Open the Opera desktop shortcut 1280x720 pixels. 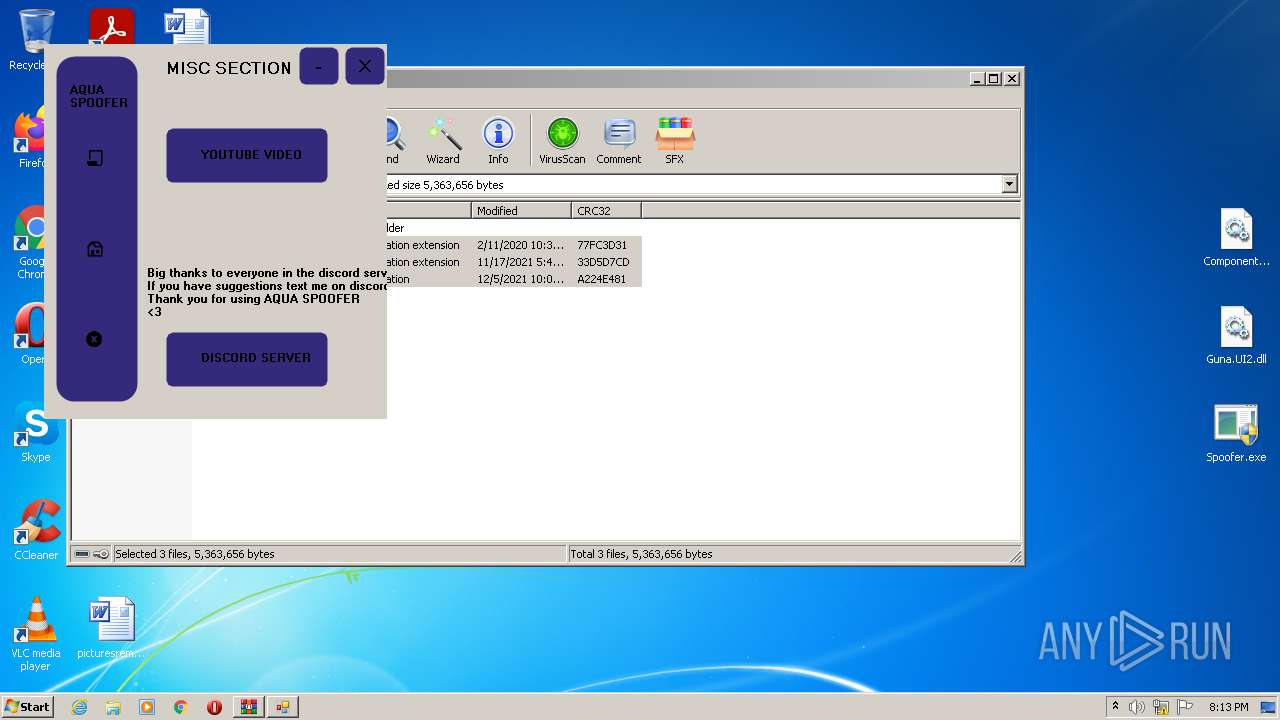click(30, 335)
